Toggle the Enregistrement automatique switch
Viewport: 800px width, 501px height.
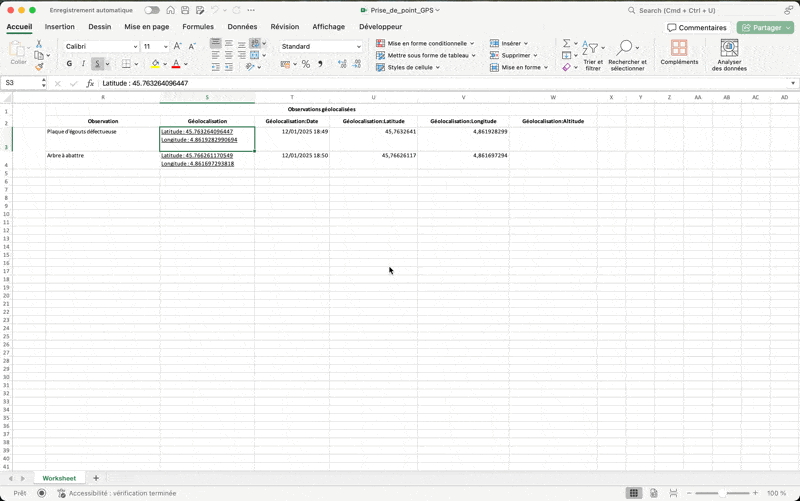(152, 10)
